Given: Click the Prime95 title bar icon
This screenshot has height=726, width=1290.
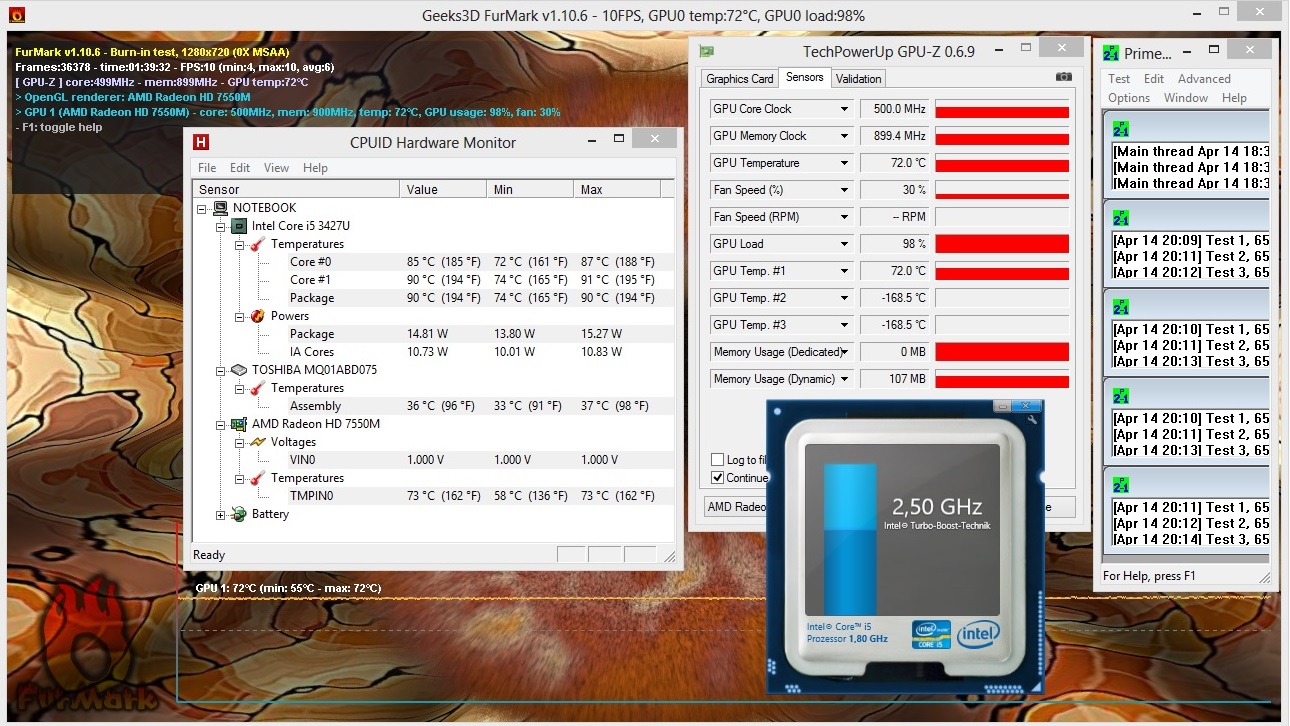Looking at the screenshot, I should 1112,53.
